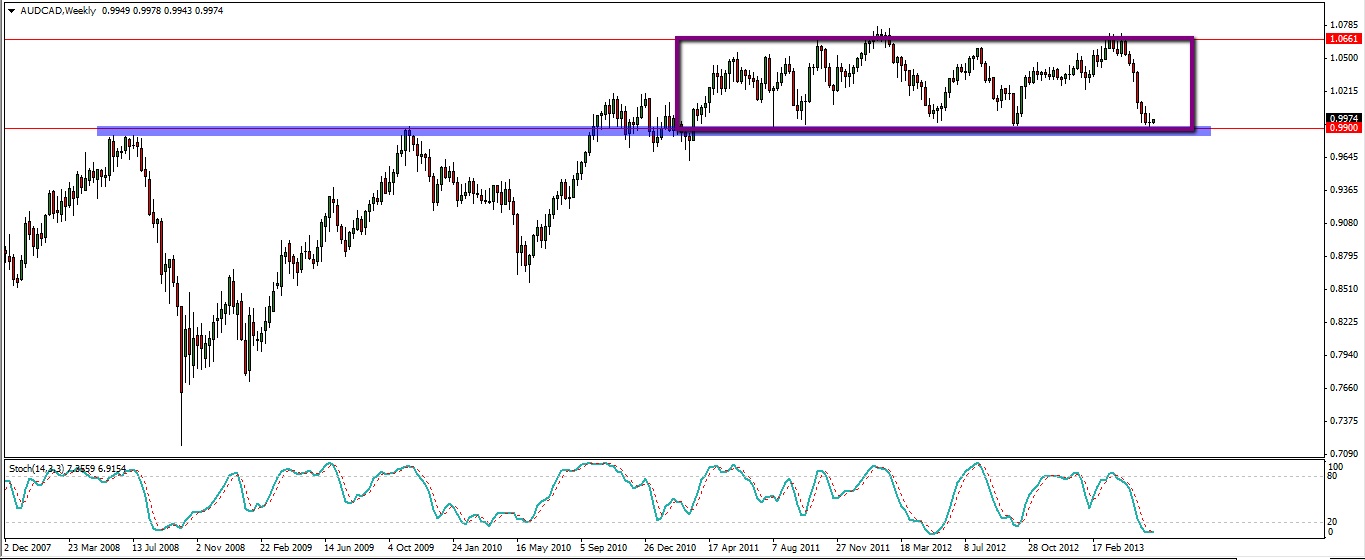Click the 0.7090 price axis value
Screen dimensions: 1365x560
click(1344, 453)
